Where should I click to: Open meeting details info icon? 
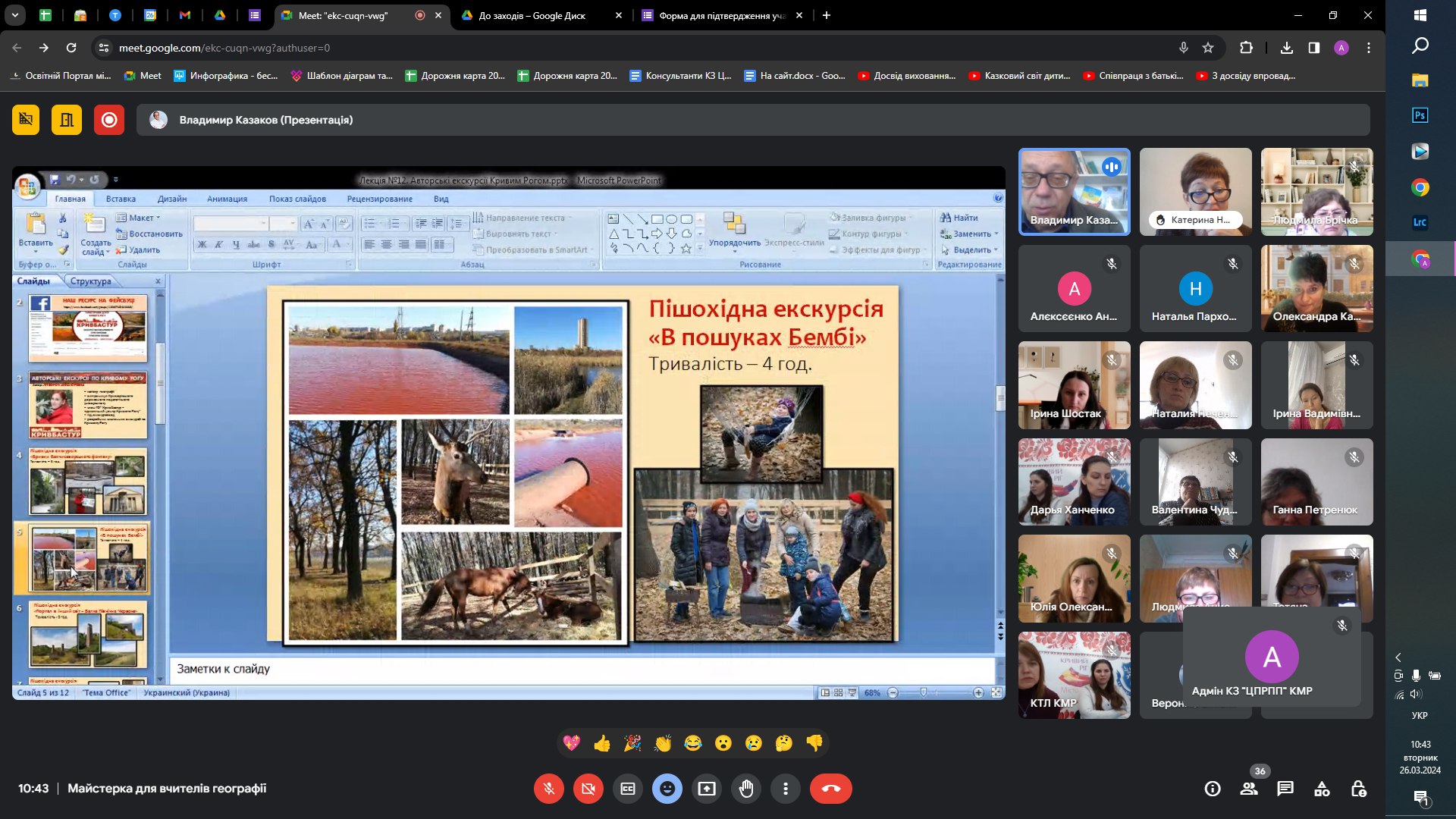pos(1213,789)
